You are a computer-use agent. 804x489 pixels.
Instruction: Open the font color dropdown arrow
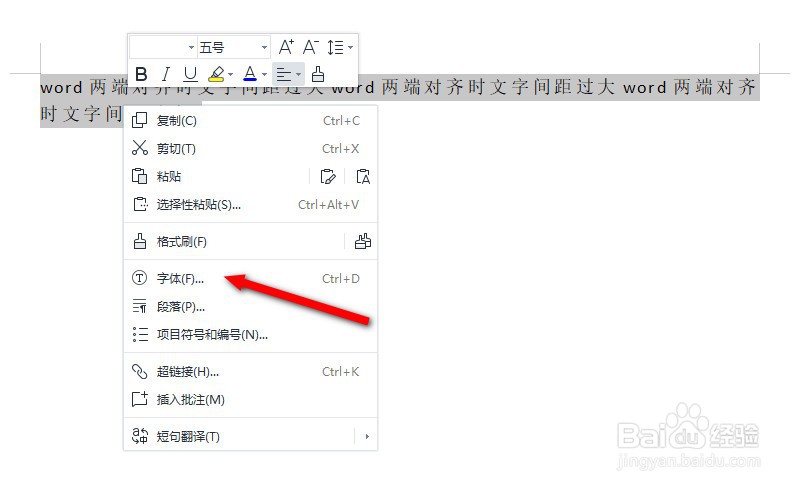click(x=265, y=75)
